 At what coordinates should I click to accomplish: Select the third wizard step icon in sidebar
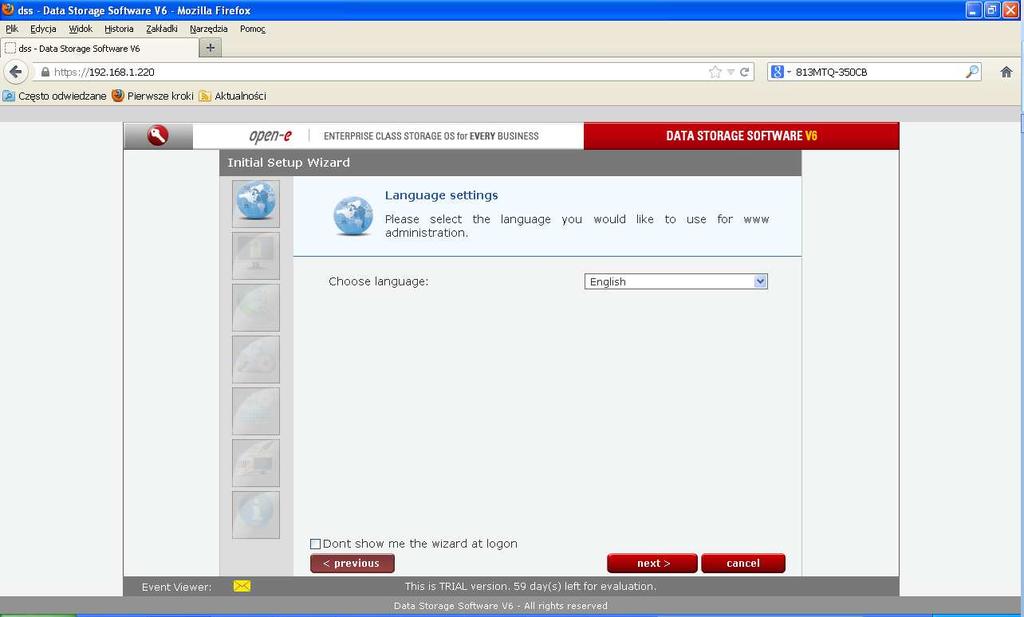tap(255, 308)
